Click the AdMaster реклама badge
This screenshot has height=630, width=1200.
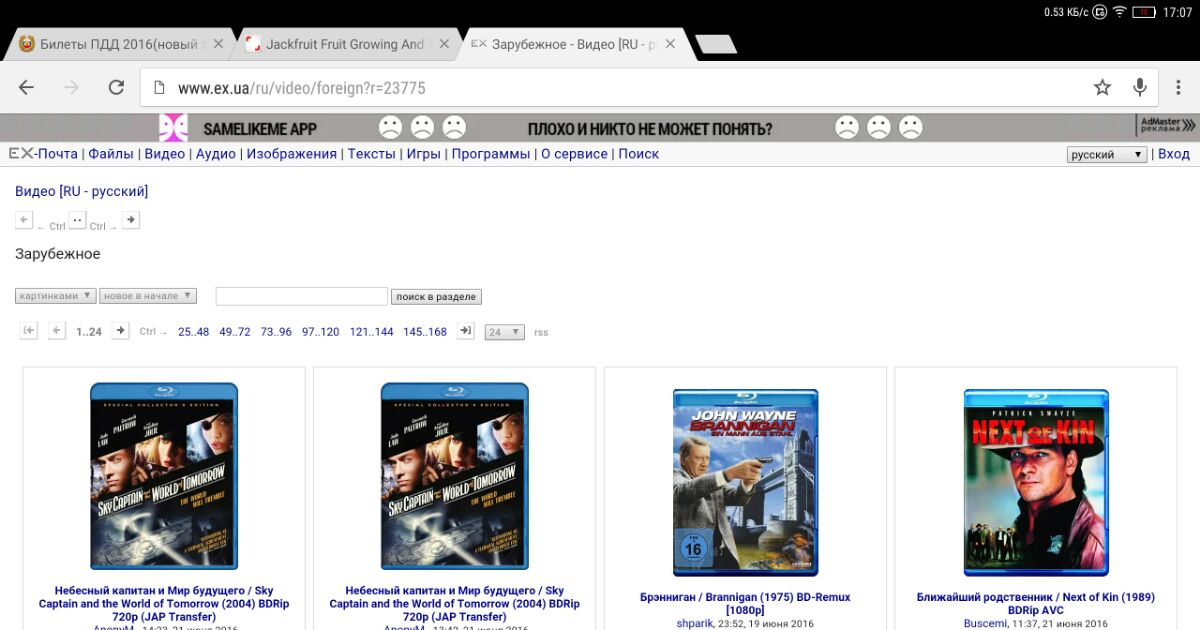click(1168, 126)
